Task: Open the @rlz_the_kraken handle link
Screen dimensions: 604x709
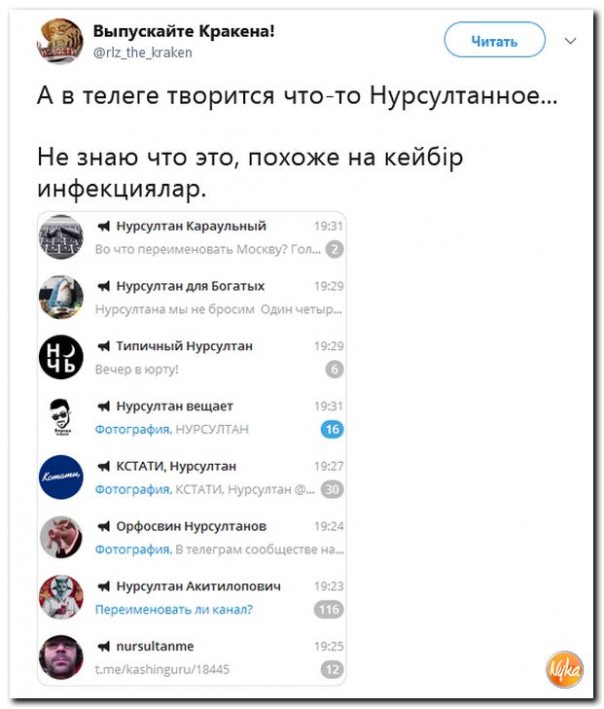Action: tap(143, 52)
